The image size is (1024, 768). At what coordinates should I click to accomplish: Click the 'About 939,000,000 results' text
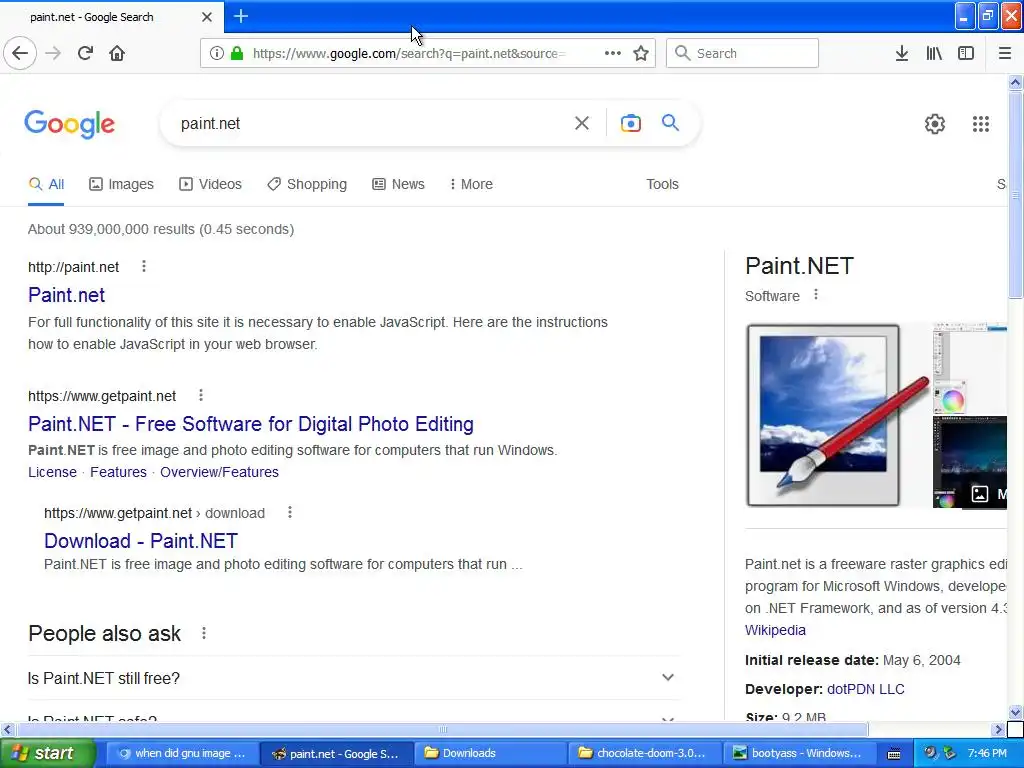[x=161, y=229]
